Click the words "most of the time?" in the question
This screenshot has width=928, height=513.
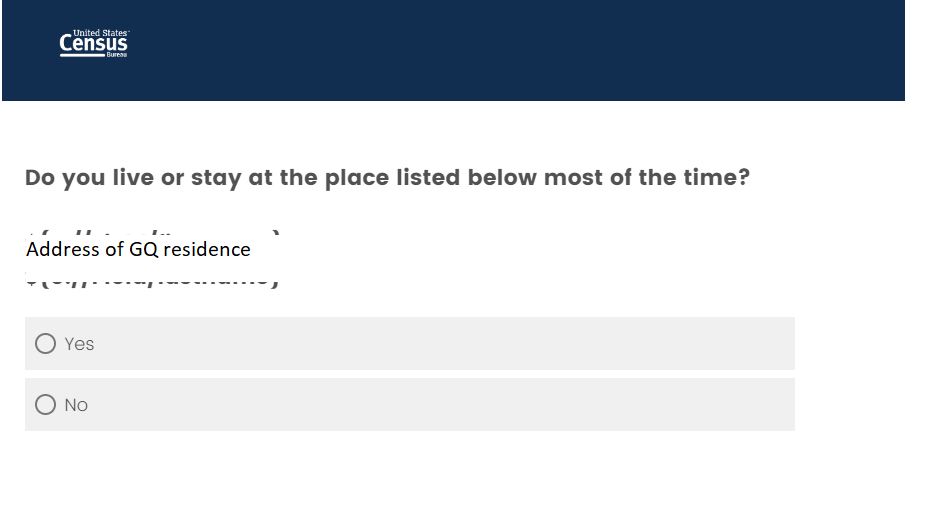click(x=648, y=178)
